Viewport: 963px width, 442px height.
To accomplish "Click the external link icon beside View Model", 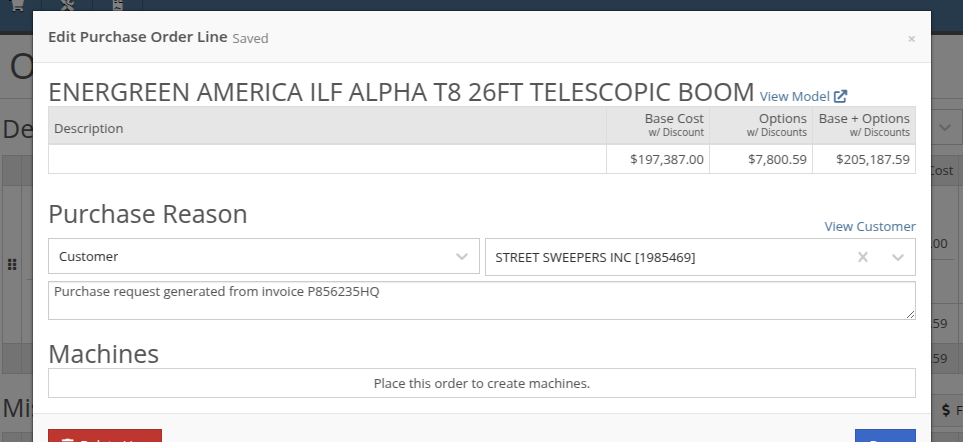I will (841, 96).
